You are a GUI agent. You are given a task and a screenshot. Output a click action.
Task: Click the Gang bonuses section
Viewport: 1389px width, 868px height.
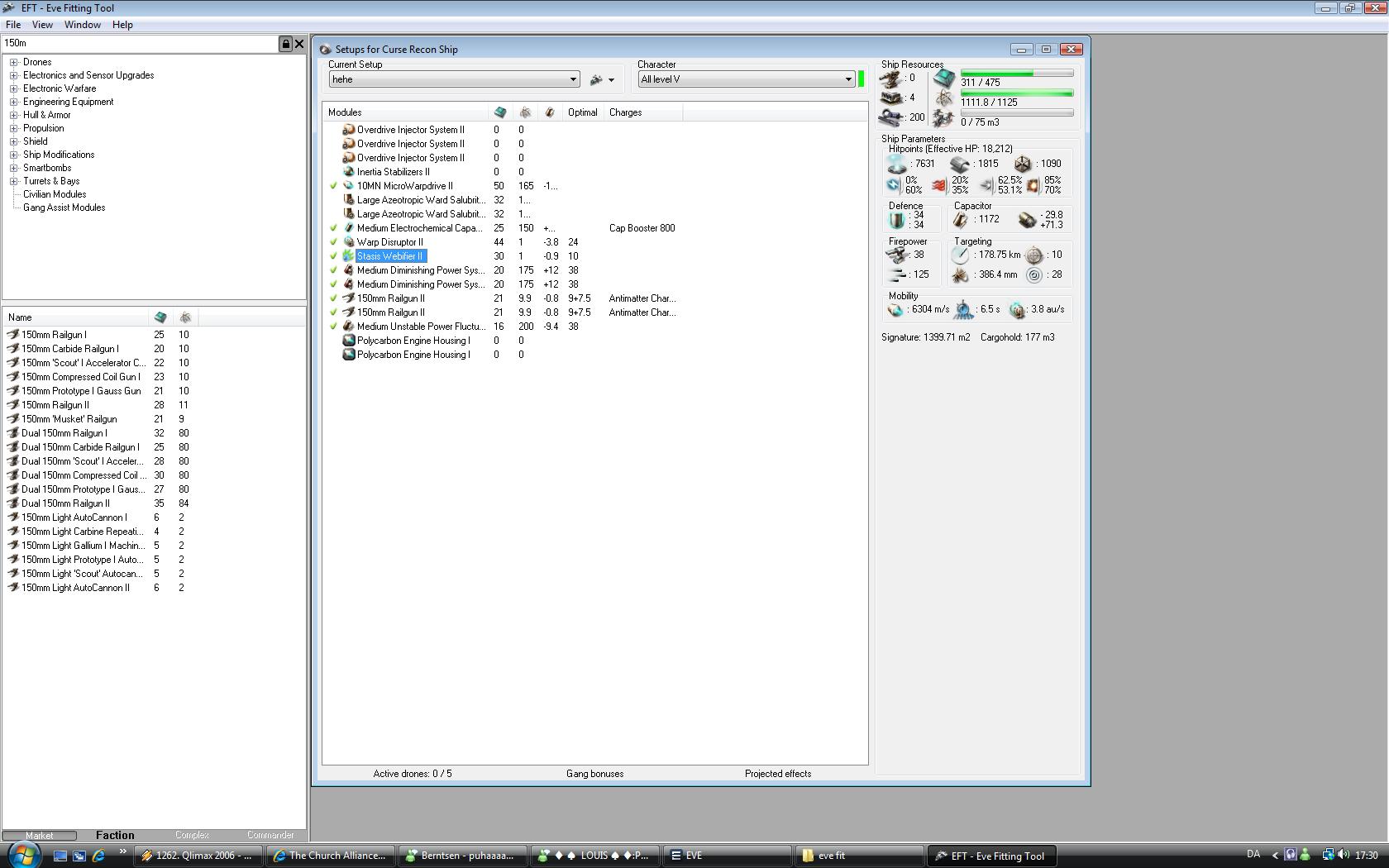pyautogui.click(x=595, y=774)
